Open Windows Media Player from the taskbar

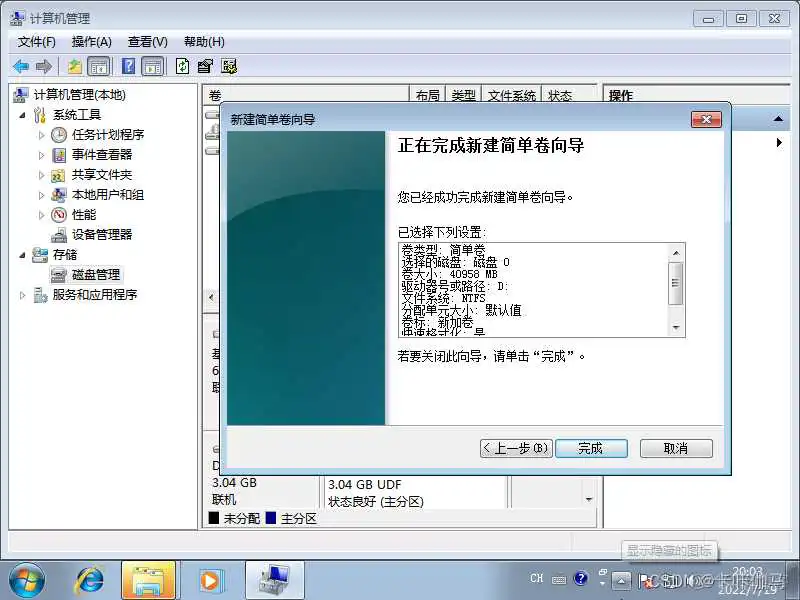pyautogui.click(x=210, y=579)
